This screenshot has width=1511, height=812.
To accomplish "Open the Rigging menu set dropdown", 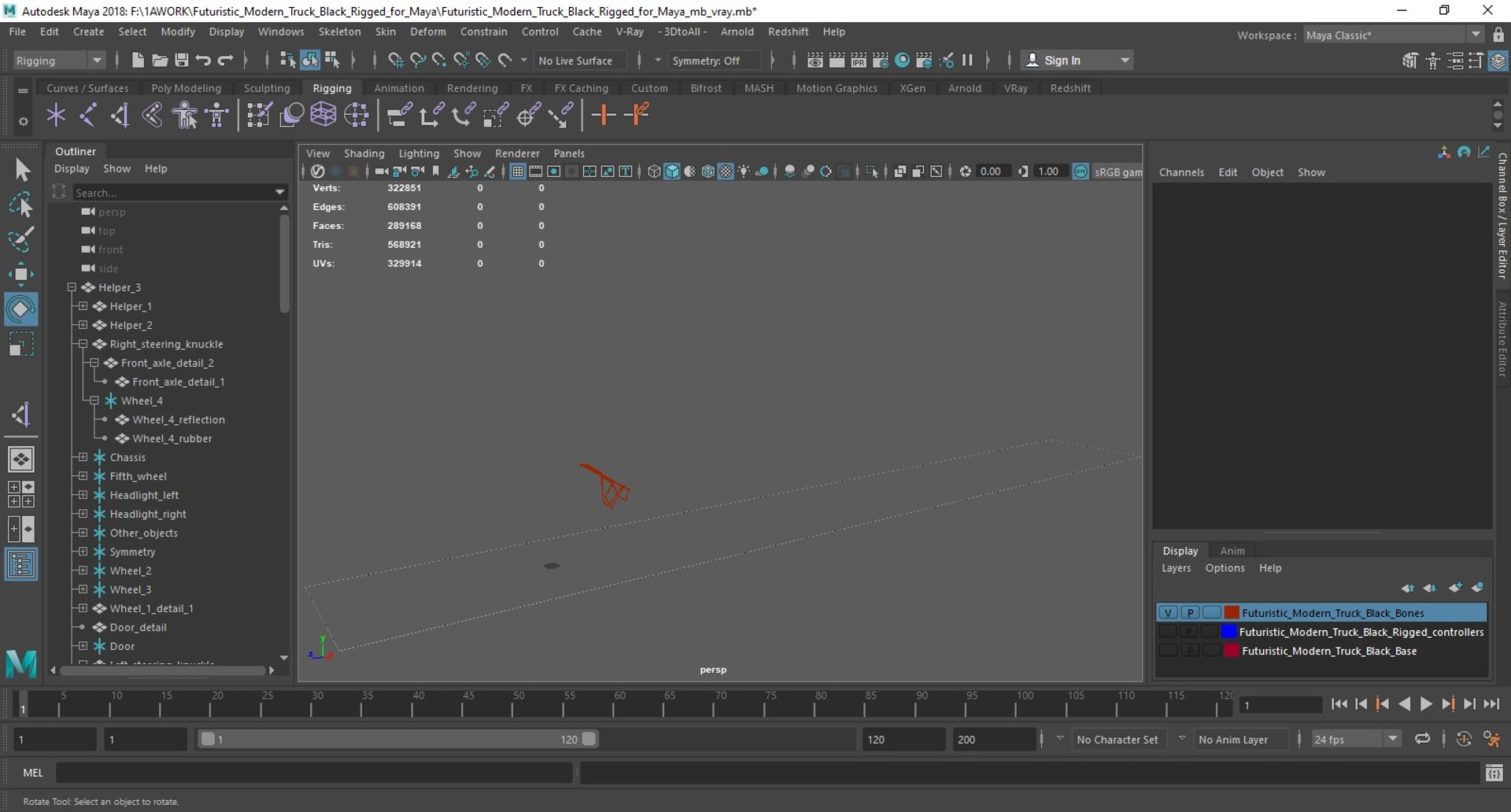I will [60, 61].
